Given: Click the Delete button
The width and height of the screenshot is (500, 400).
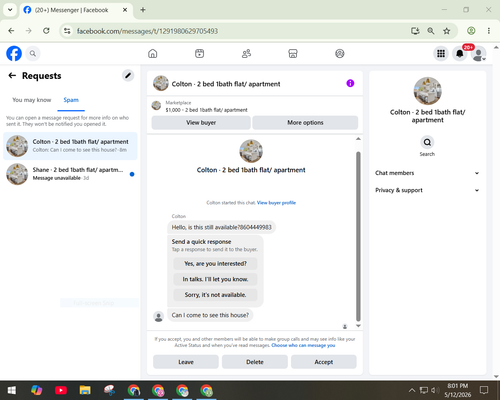Looking at the screenshot, I should (255, 362).
